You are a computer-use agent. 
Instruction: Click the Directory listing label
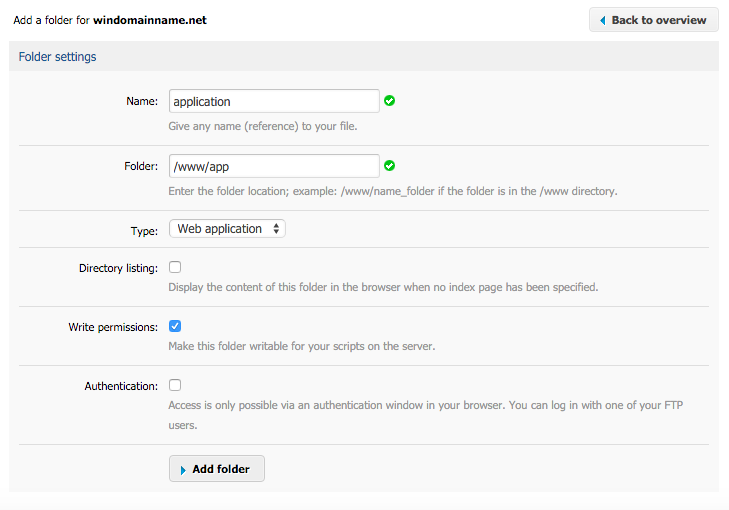[118, 268]
